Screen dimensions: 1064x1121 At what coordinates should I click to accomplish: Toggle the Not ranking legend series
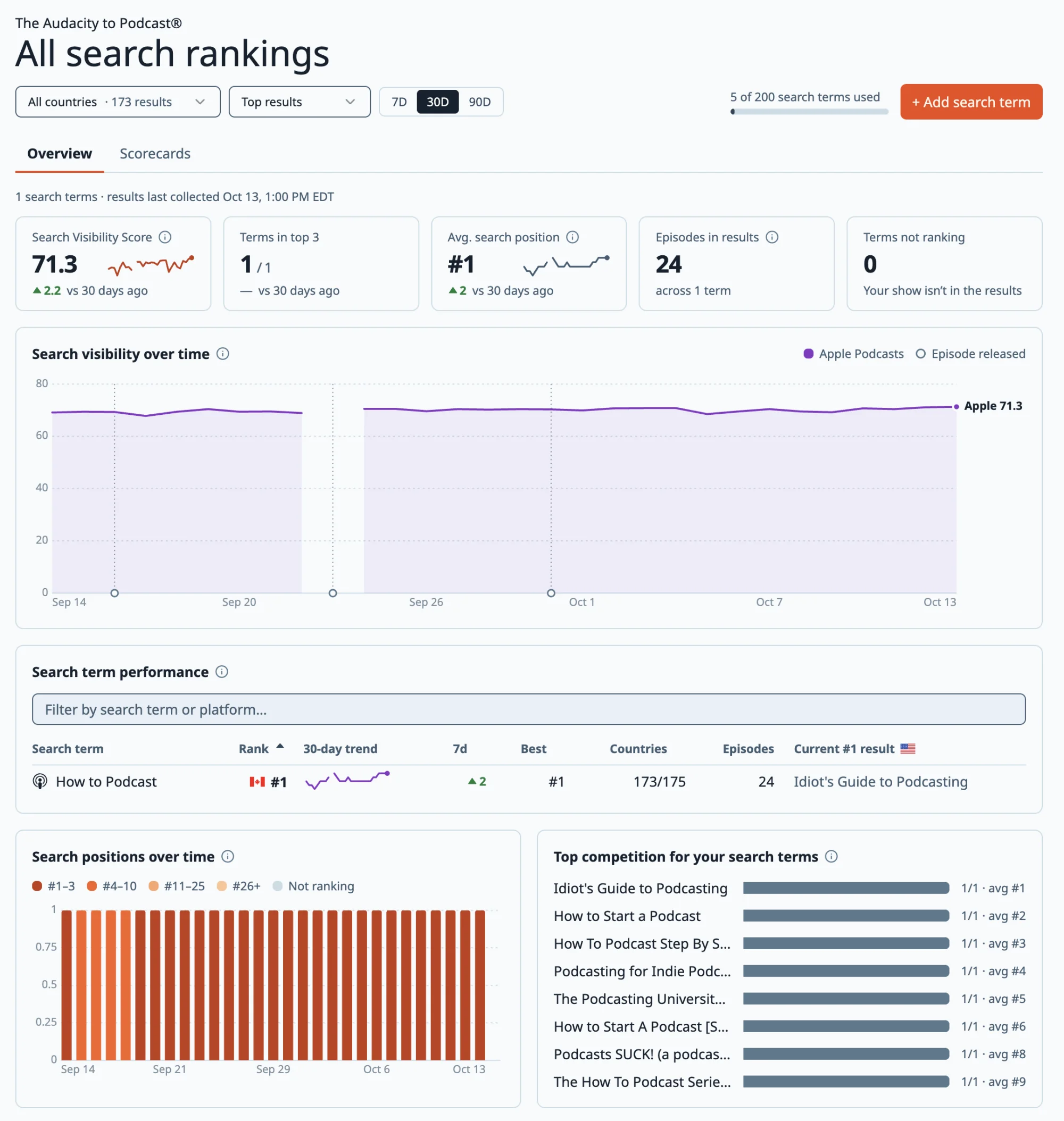[313, 886]
